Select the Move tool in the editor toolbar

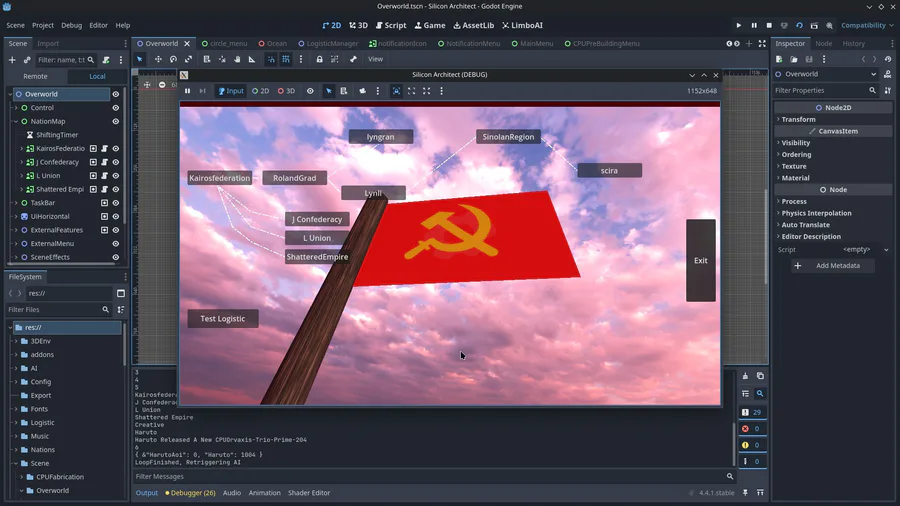coord(158,59)
